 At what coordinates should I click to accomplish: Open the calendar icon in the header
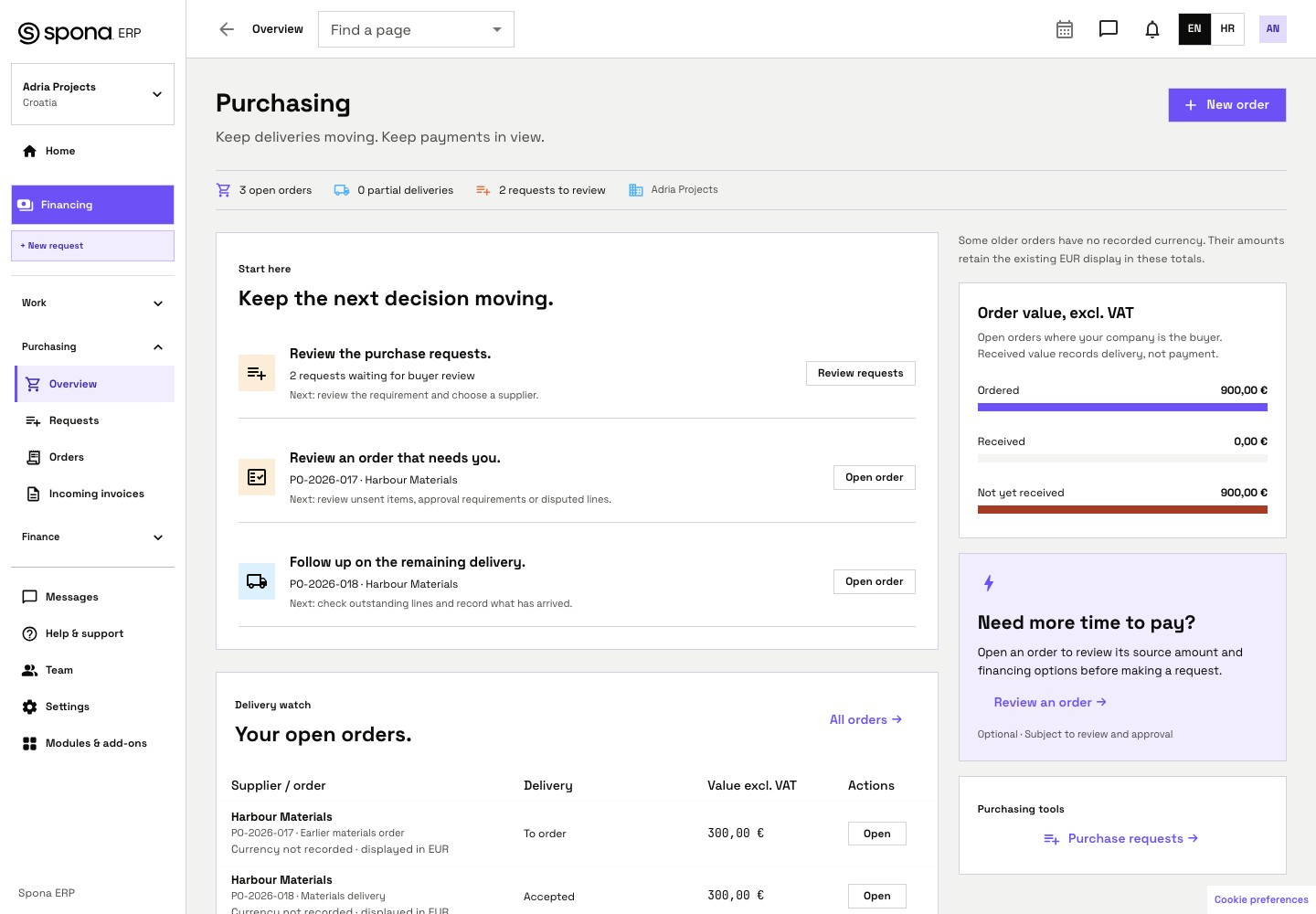(1065, 29)
